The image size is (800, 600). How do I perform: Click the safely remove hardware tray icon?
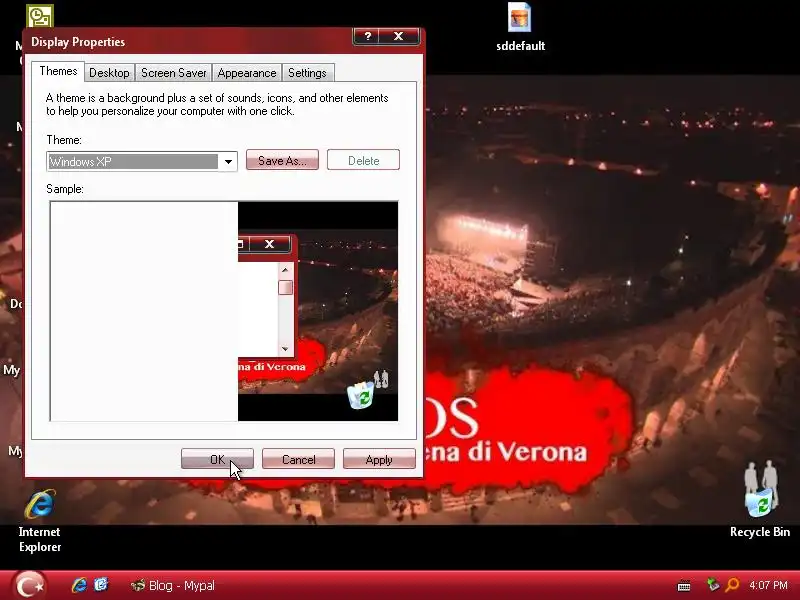pos(713,585)
